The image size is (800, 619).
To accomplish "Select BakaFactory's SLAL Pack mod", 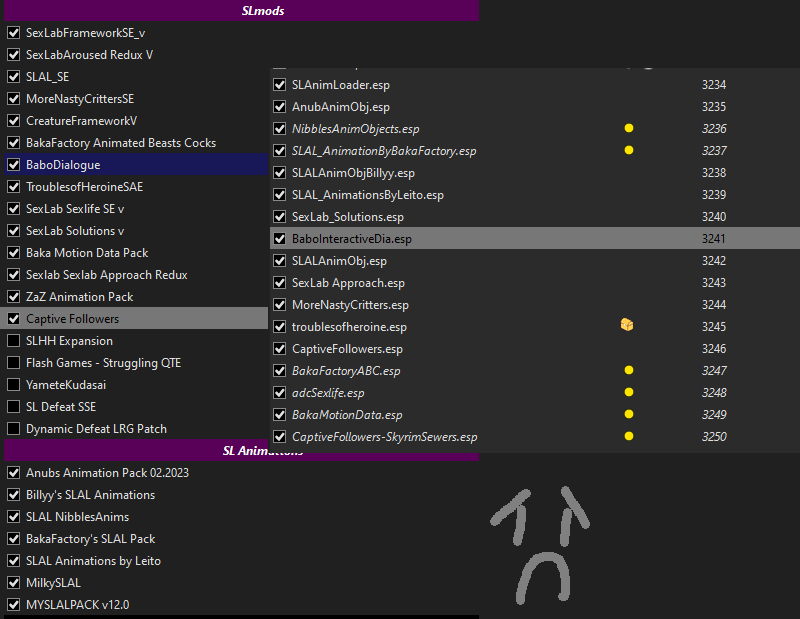I will click(x=90, y=538).
